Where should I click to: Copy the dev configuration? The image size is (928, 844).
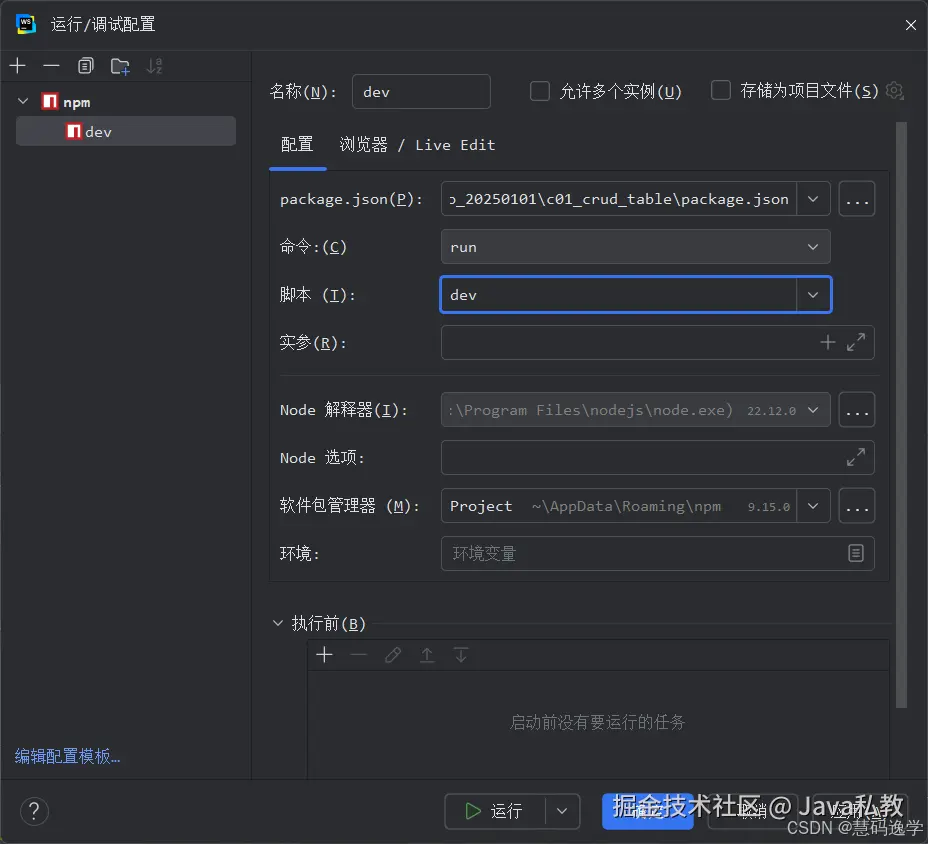click(x=85, y=65)
